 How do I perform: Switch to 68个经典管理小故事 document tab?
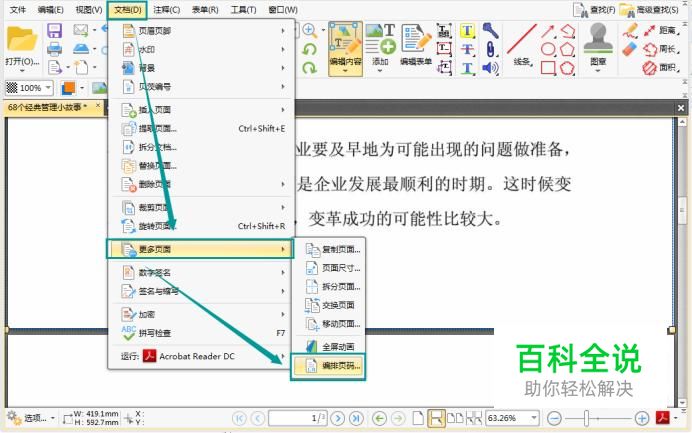pyautogui.click(x=48, y=107)
